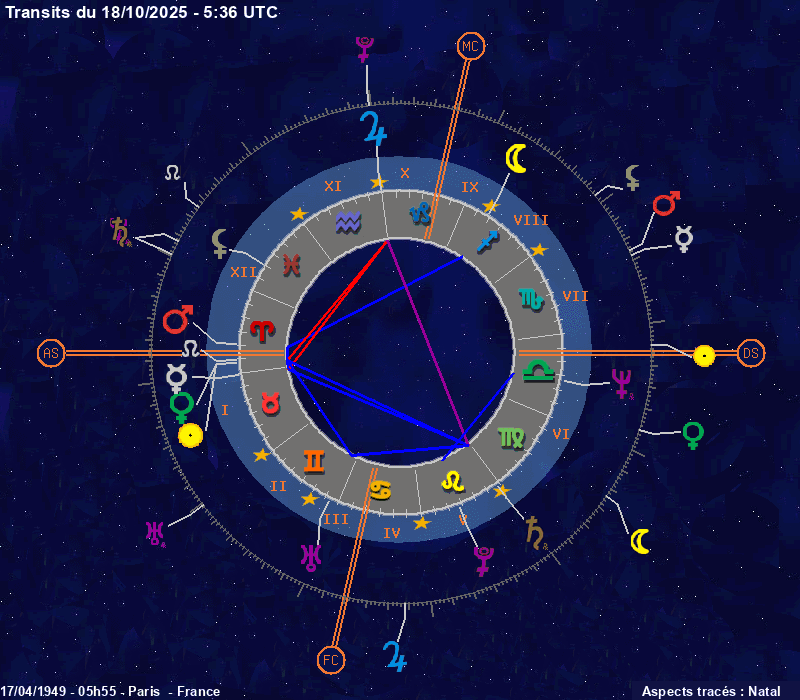This screenshot has width=800, height=700.
Task: Select the FC marker at chart bottom
Action: pos(331,659)
